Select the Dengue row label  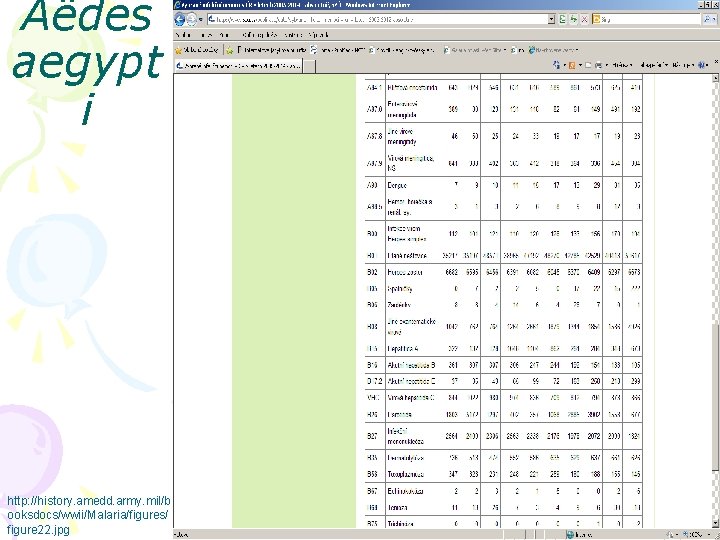(397, 185)
